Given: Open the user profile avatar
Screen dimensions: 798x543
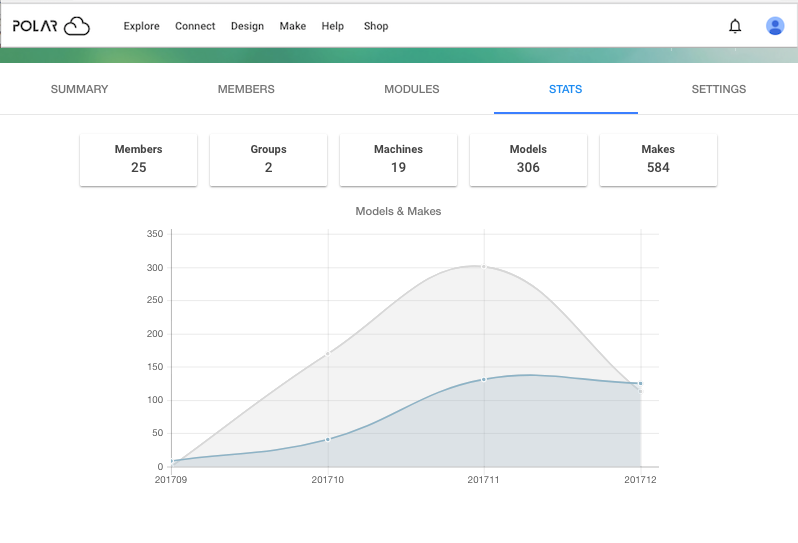Looking at the screenshot, I should click(775, 26).
